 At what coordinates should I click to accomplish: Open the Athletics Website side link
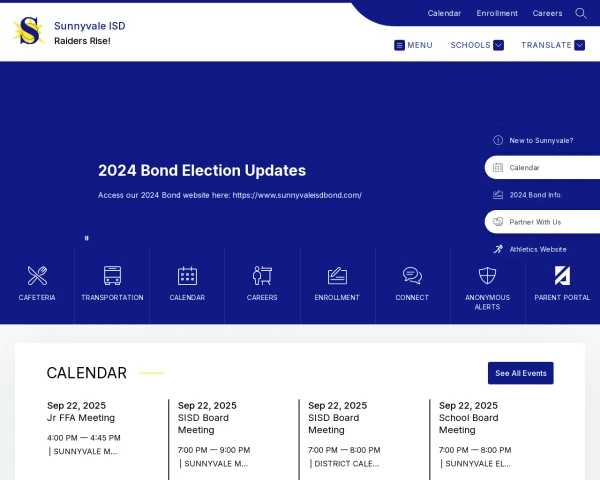point(538,249)
